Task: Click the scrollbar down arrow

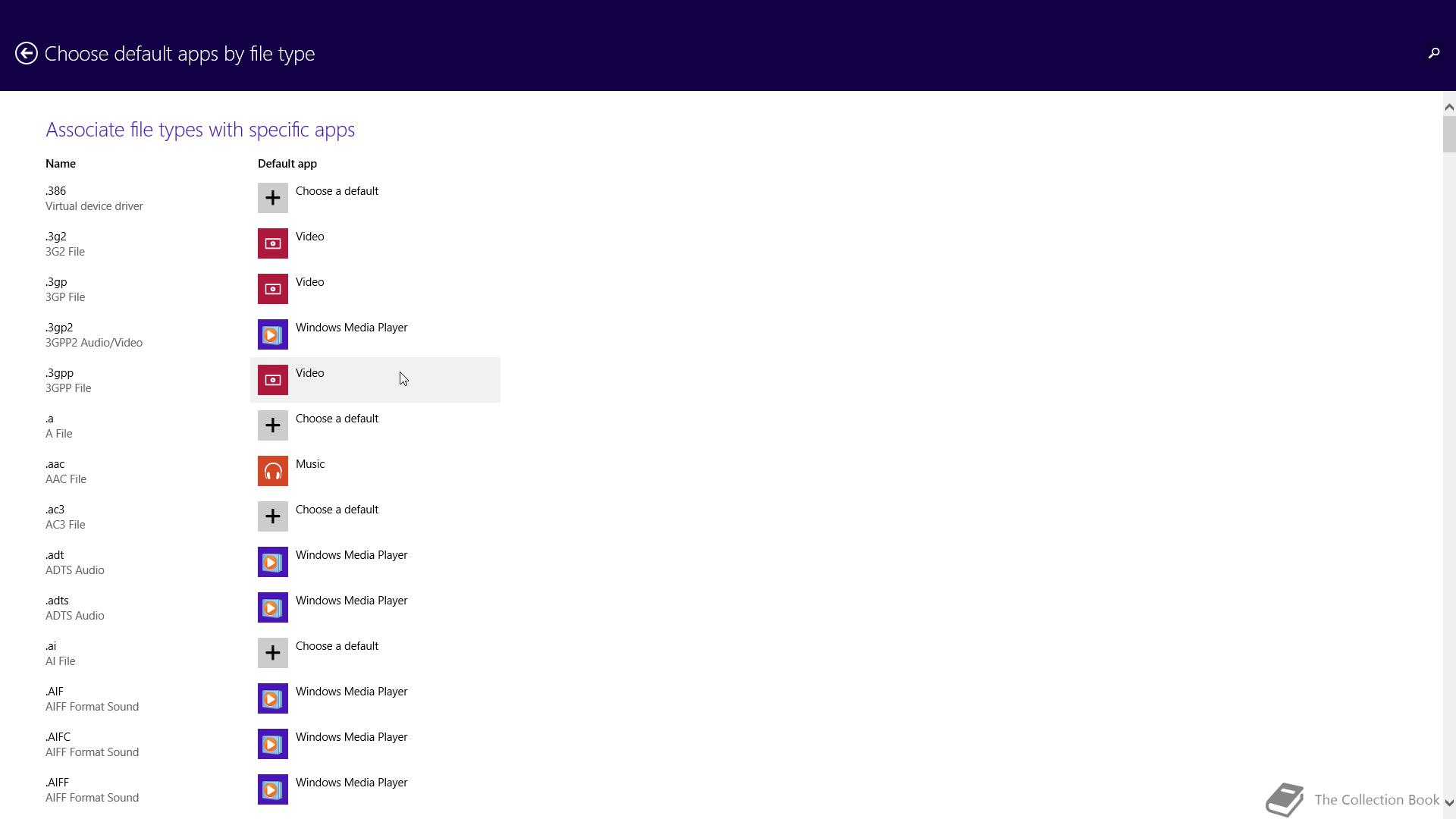Action: tap(1449, 802)
